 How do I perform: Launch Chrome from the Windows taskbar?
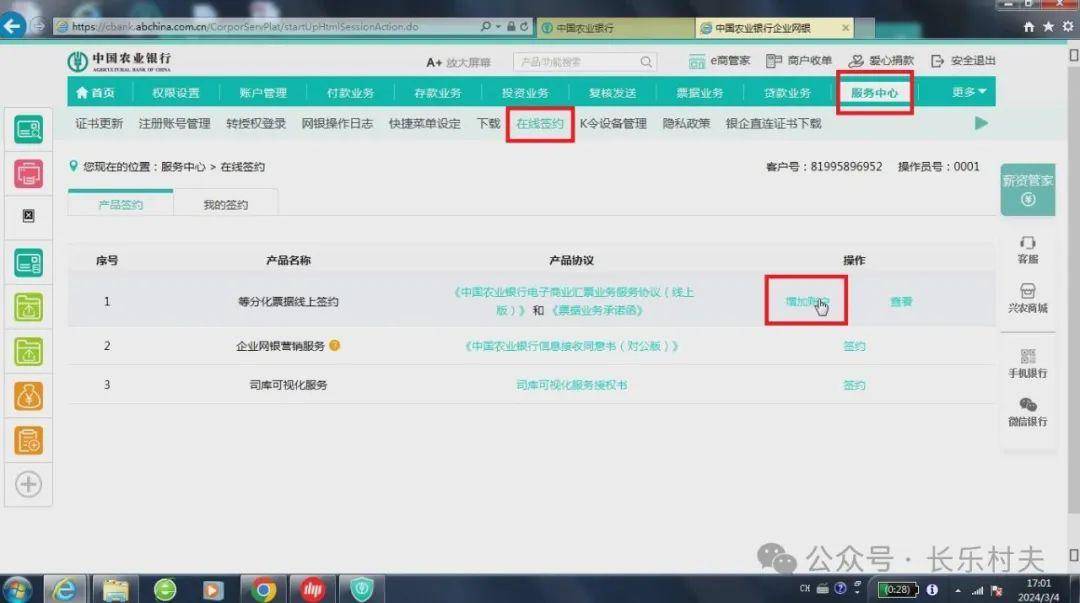click(x=262, y=590)
